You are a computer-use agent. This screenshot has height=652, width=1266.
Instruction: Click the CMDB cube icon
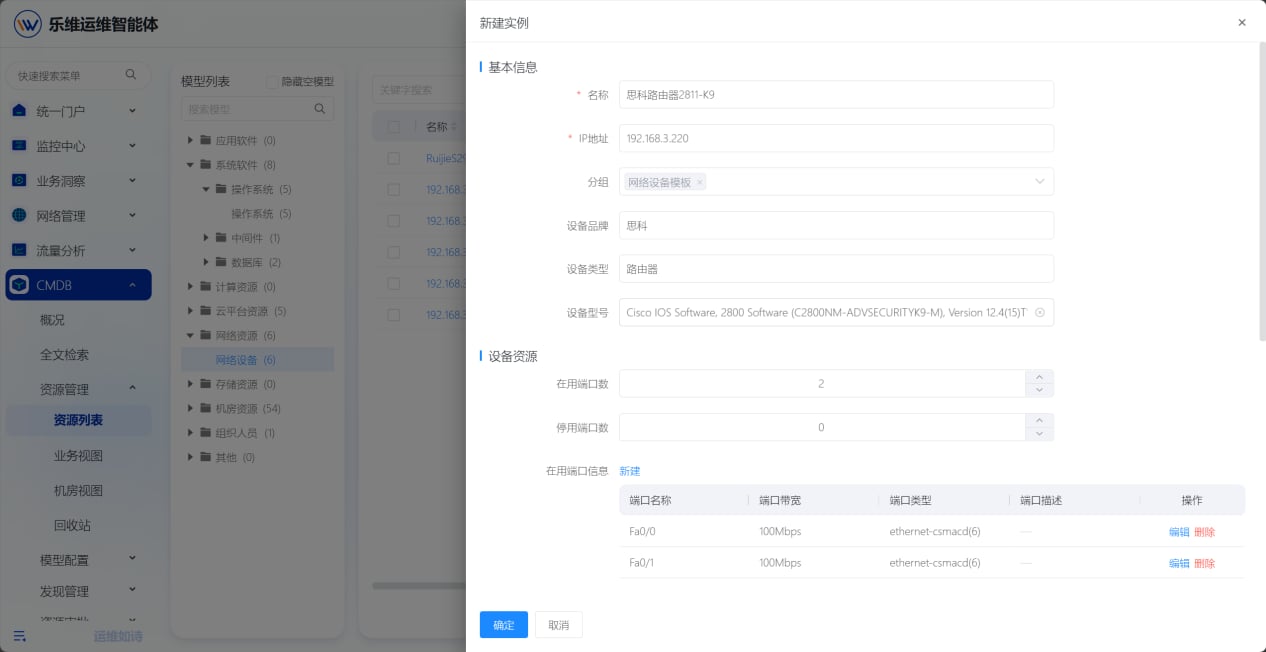click(x=19, y=285)
